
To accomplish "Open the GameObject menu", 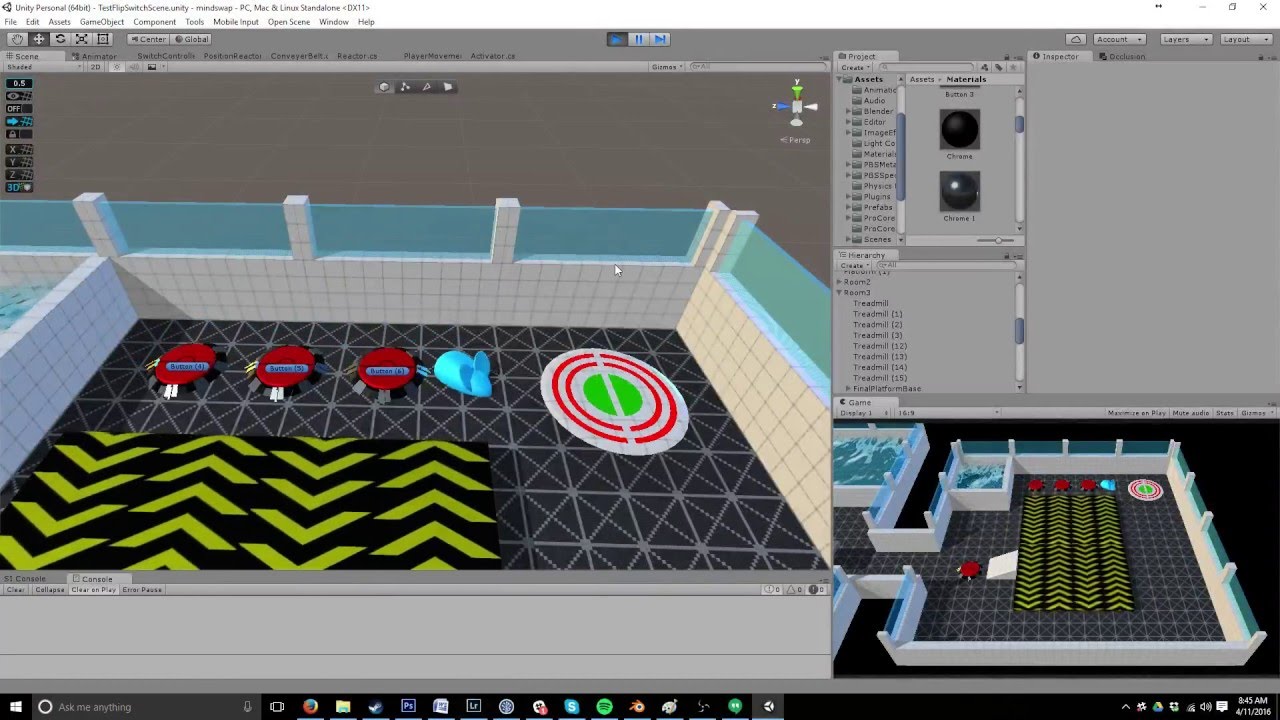I will 102,22.
